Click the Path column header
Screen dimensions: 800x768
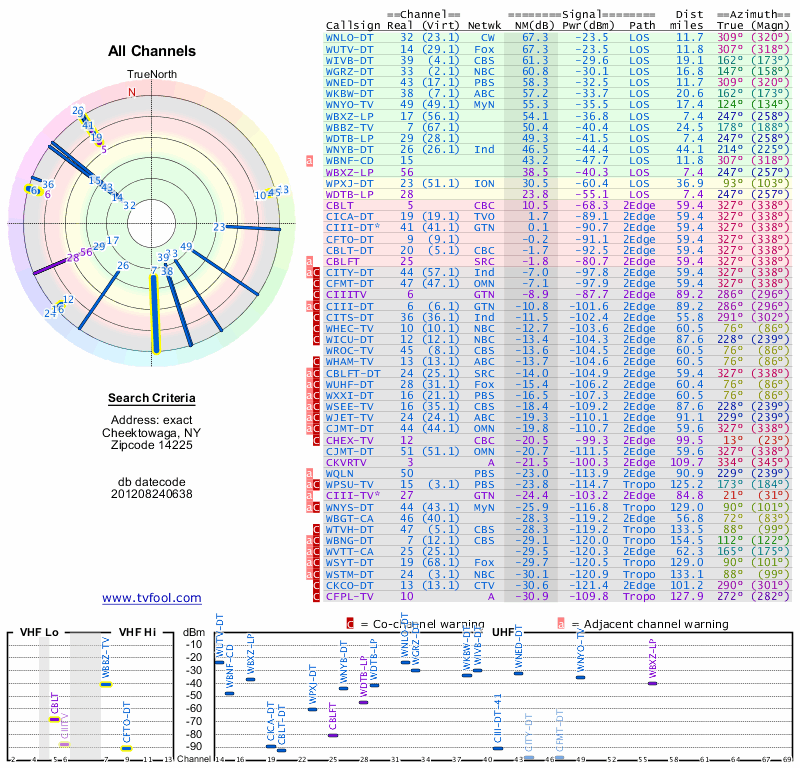tap(642, 26)
